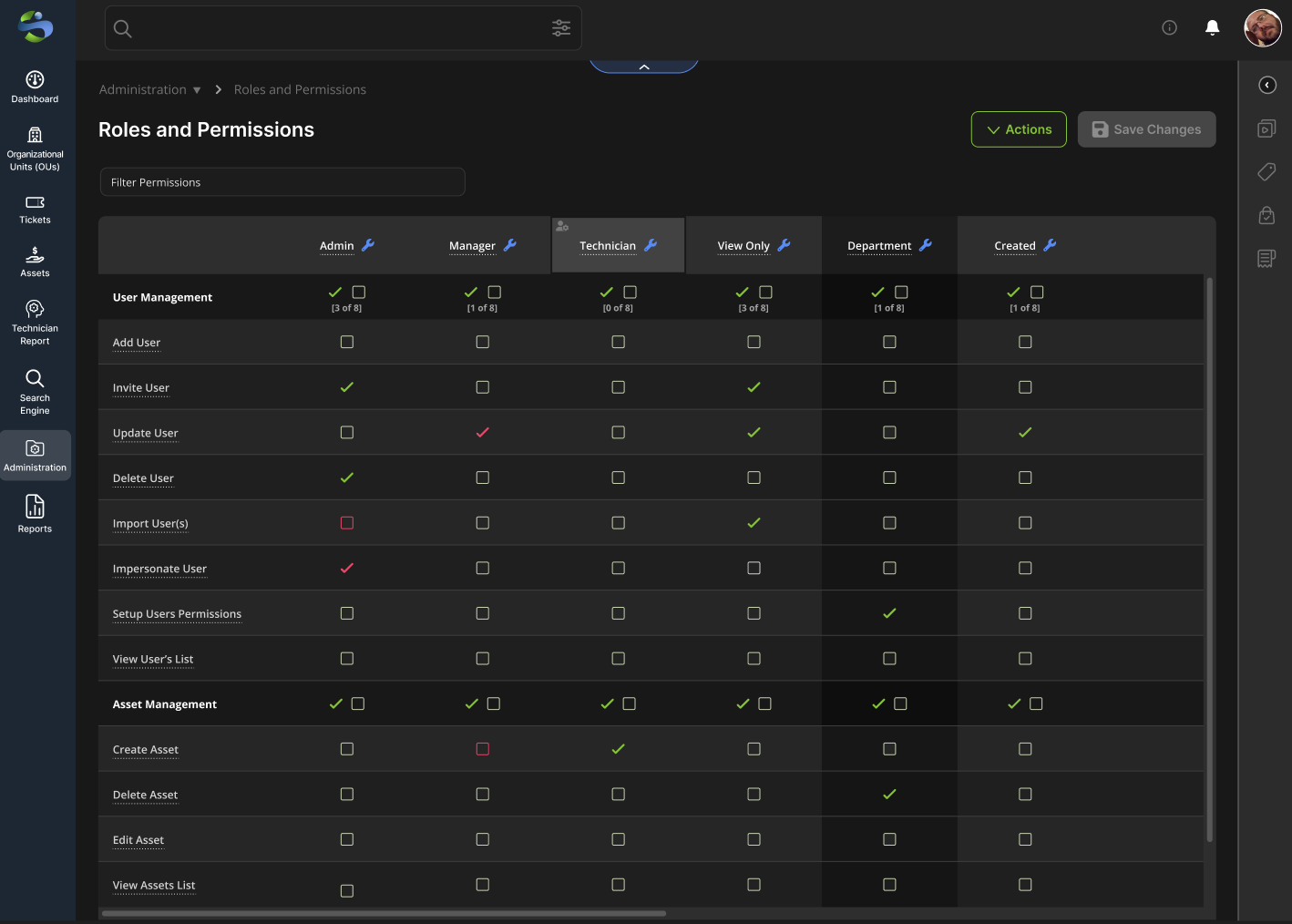Open the Delete User permission link
The height and width of the screenshot is (924, 1292).
(143, 478)
